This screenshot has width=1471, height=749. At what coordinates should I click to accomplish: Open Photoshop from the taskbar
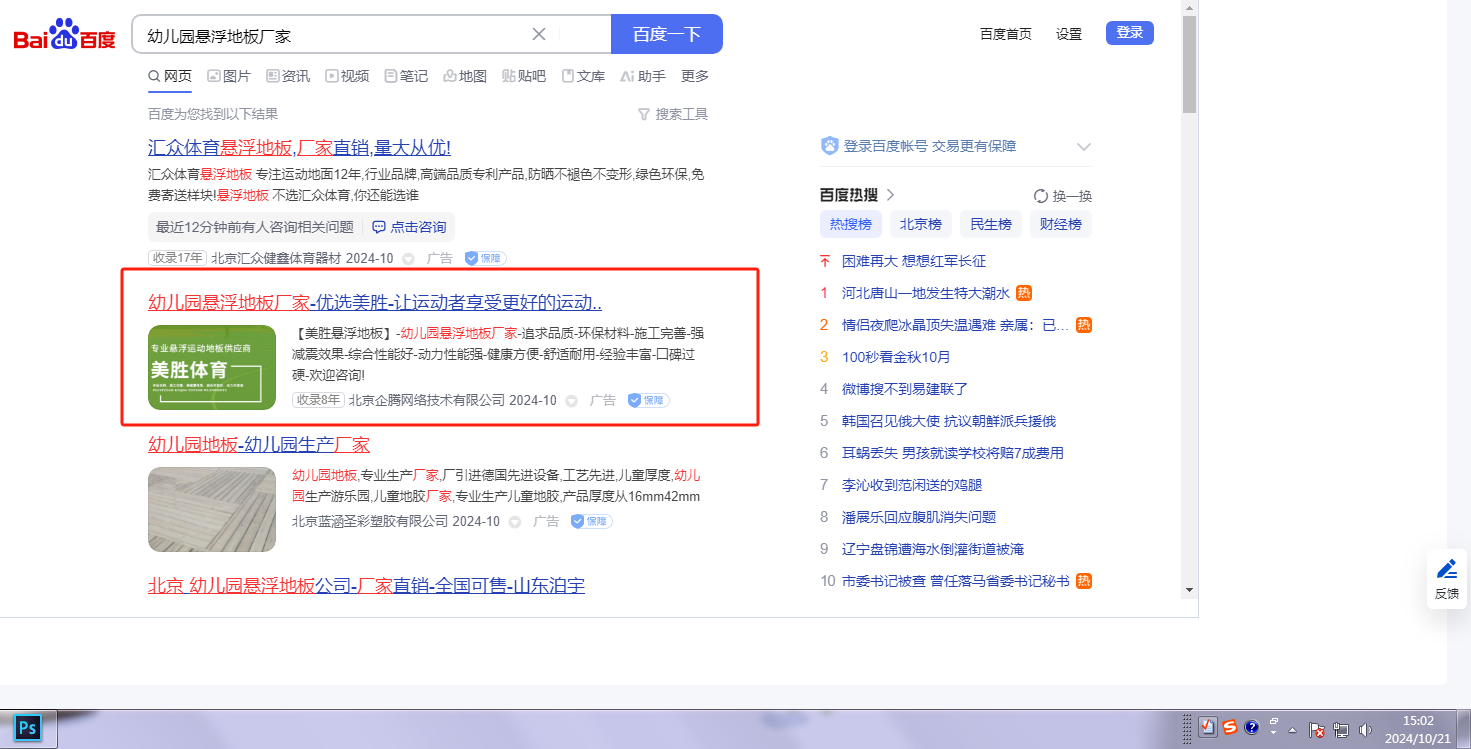click(27, 728)
